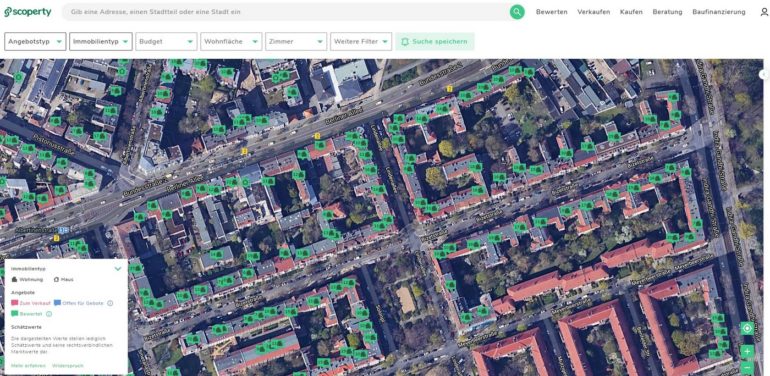Click the yellow transit stop marker on Berliner Allee
The width and height of the screenshot is (770, 376).
(317, 136)
